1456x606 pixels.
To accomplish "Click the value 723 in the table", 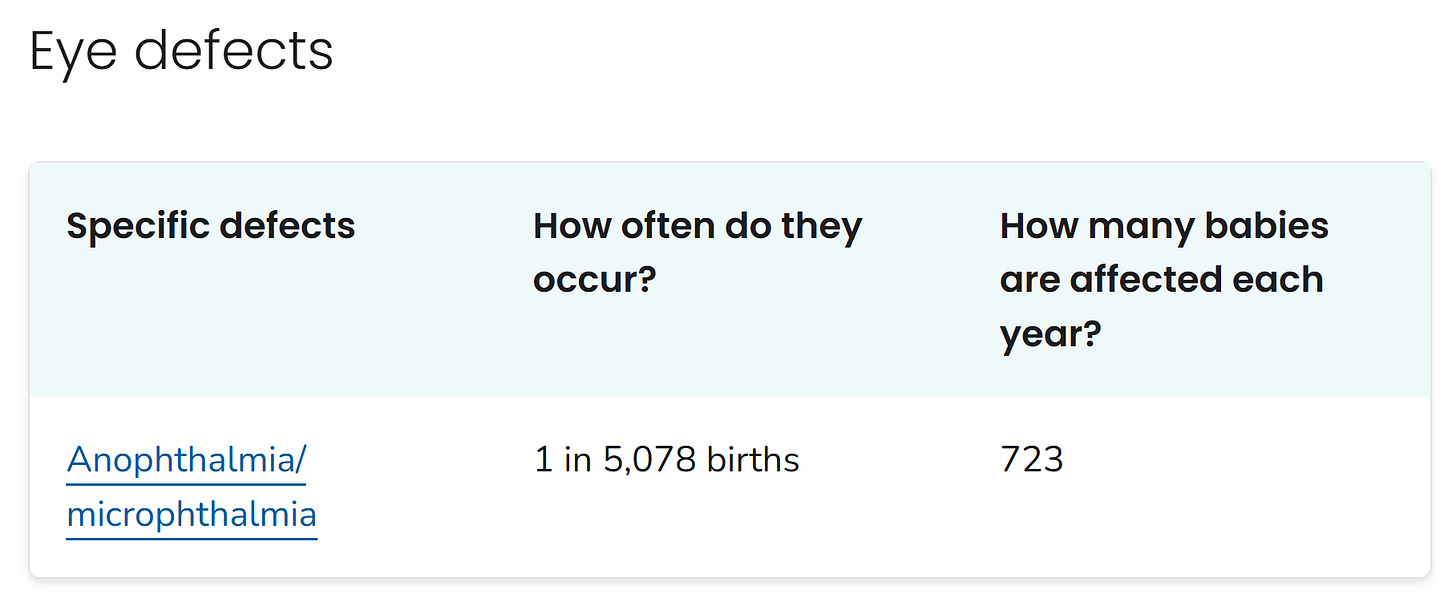I will tap(1032, 460).
